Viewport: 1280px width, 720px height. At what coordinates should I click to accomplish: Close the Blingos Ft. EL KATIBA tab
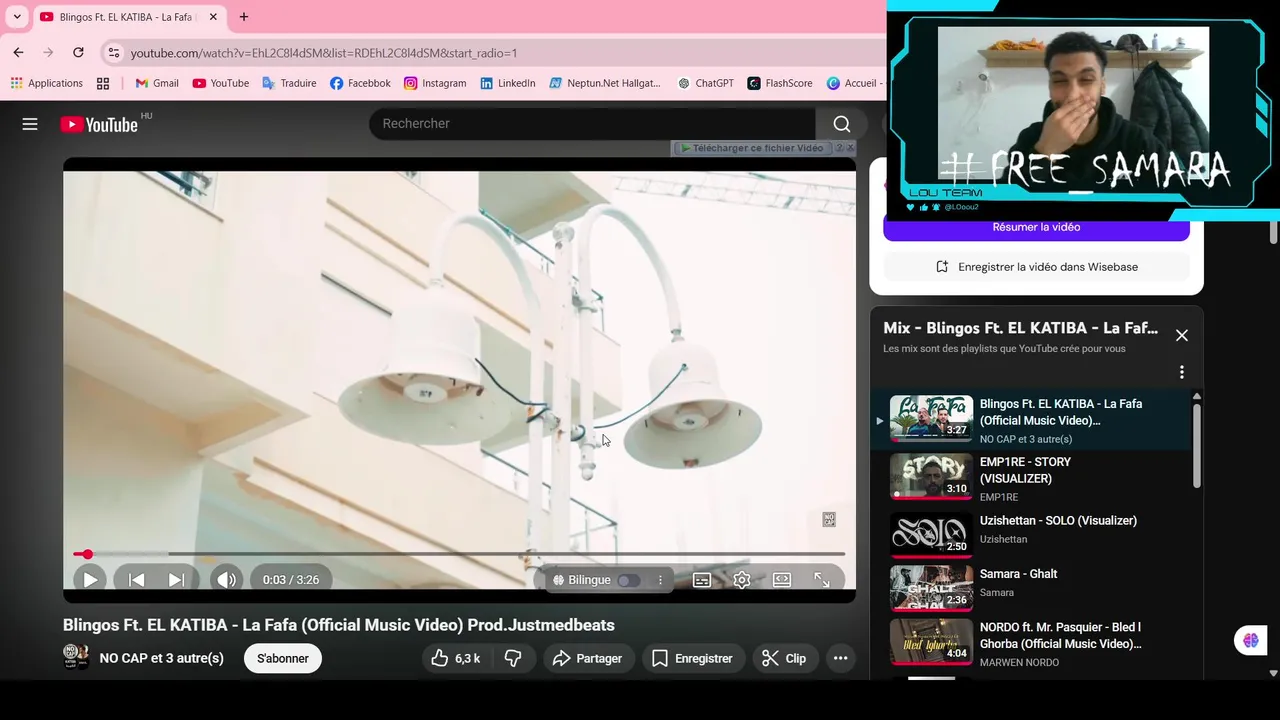point(213,17)
